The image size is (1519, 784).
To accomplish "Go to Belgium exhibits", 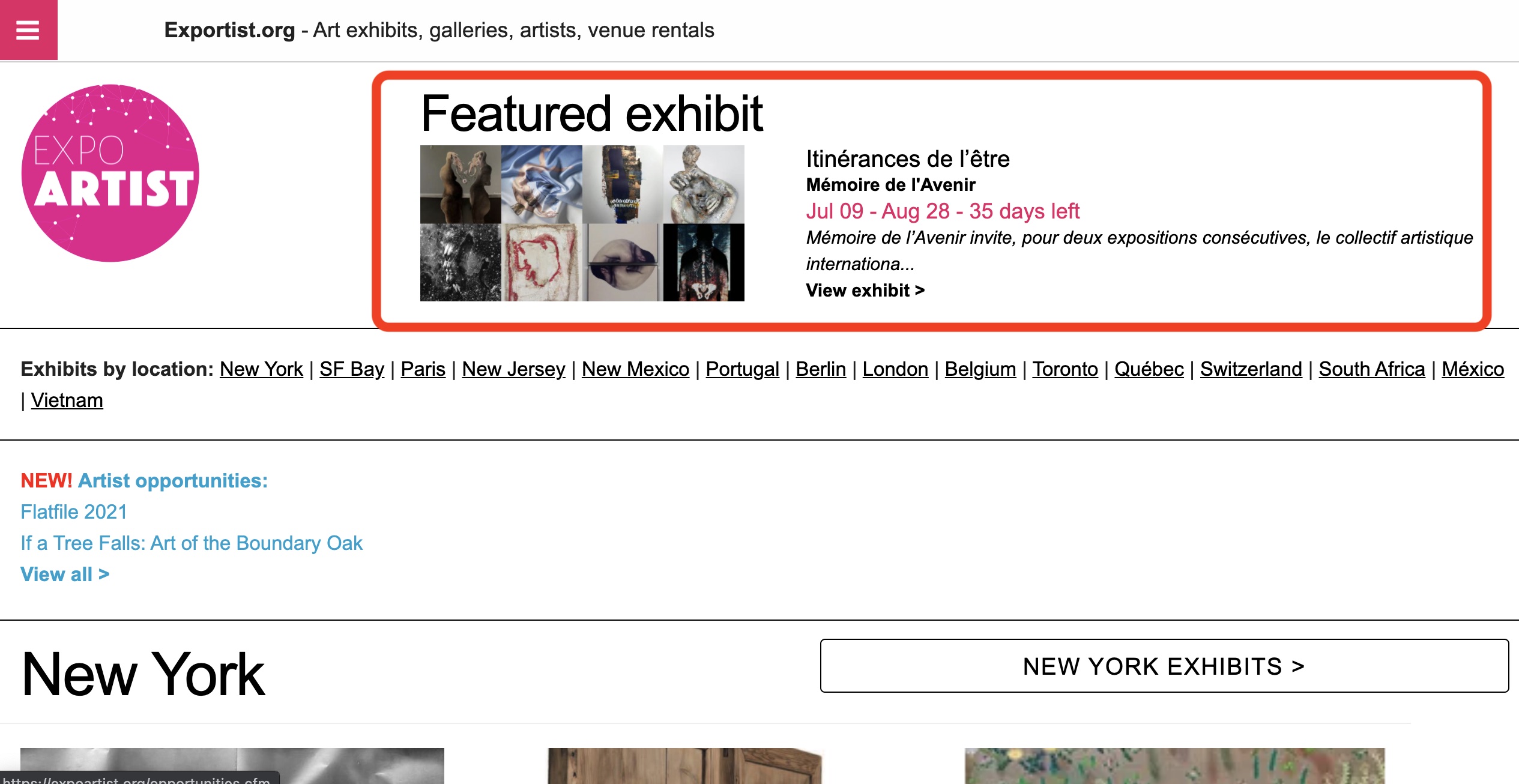I will point(980,369).
